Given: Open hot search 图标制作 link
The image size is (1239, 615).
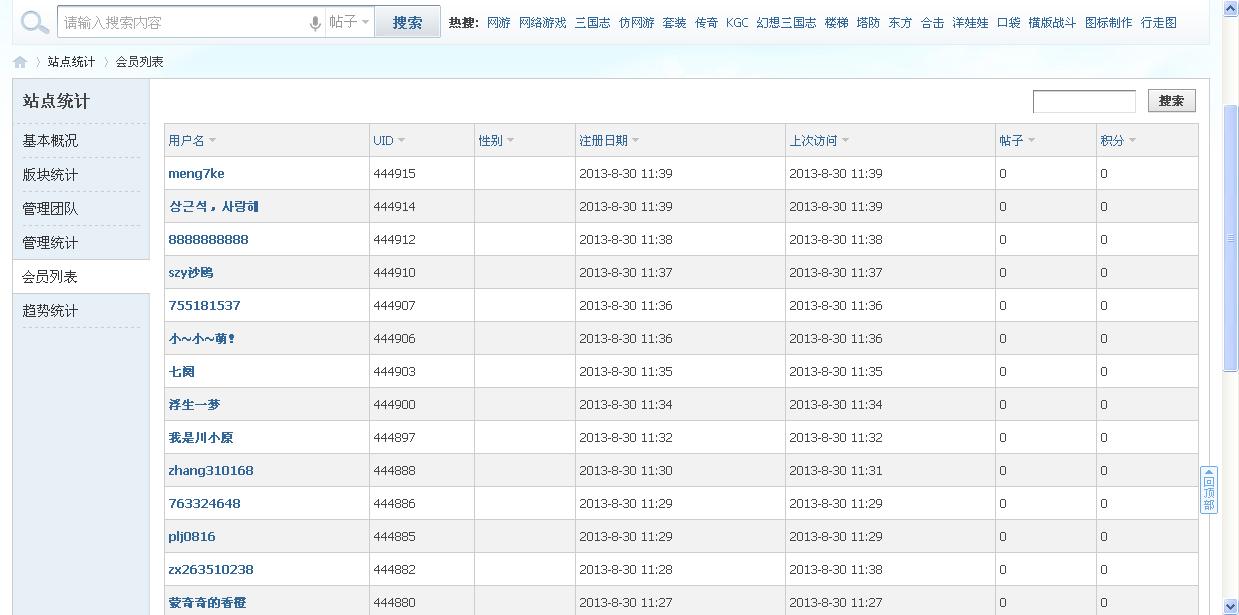Looking at the screenshot, I should click(1108, 23).
